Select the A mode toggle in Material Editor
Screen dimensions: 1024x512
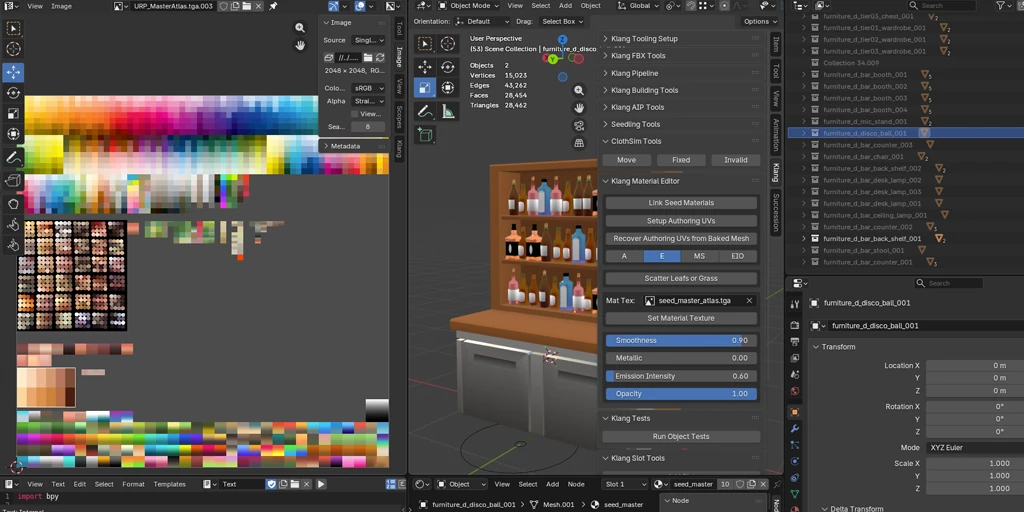624,256
